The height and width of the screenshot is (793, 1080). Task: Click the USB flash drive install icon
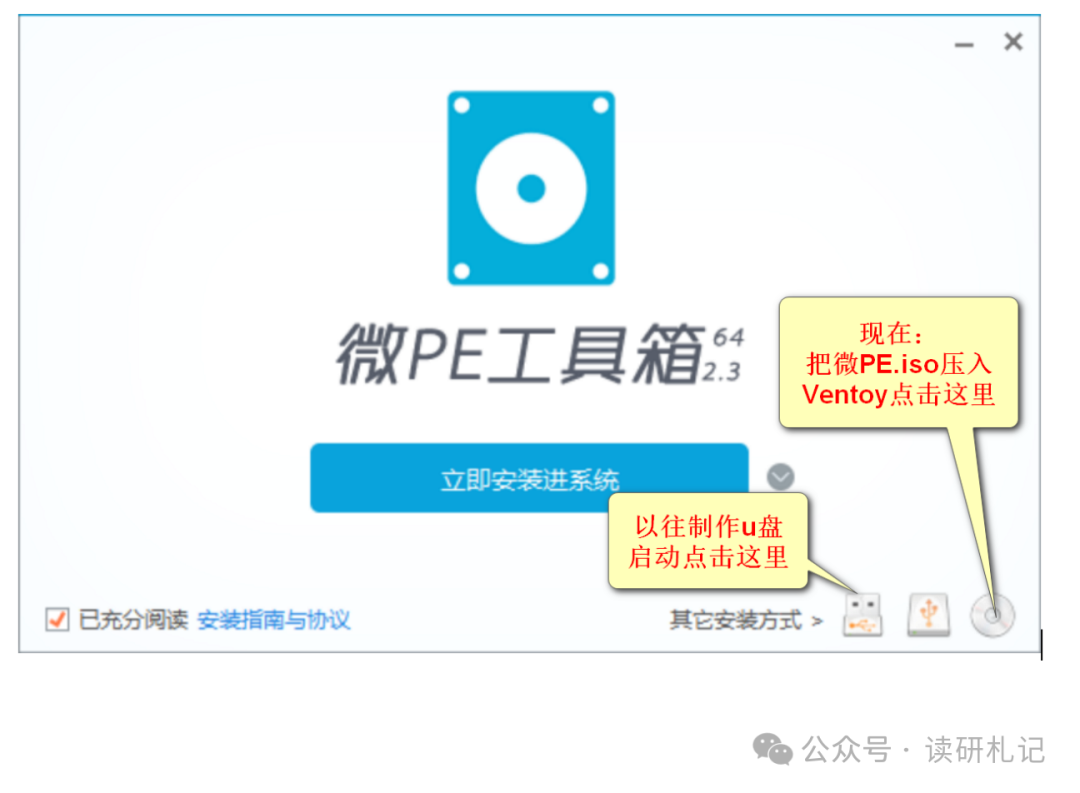tap(862, 615)
